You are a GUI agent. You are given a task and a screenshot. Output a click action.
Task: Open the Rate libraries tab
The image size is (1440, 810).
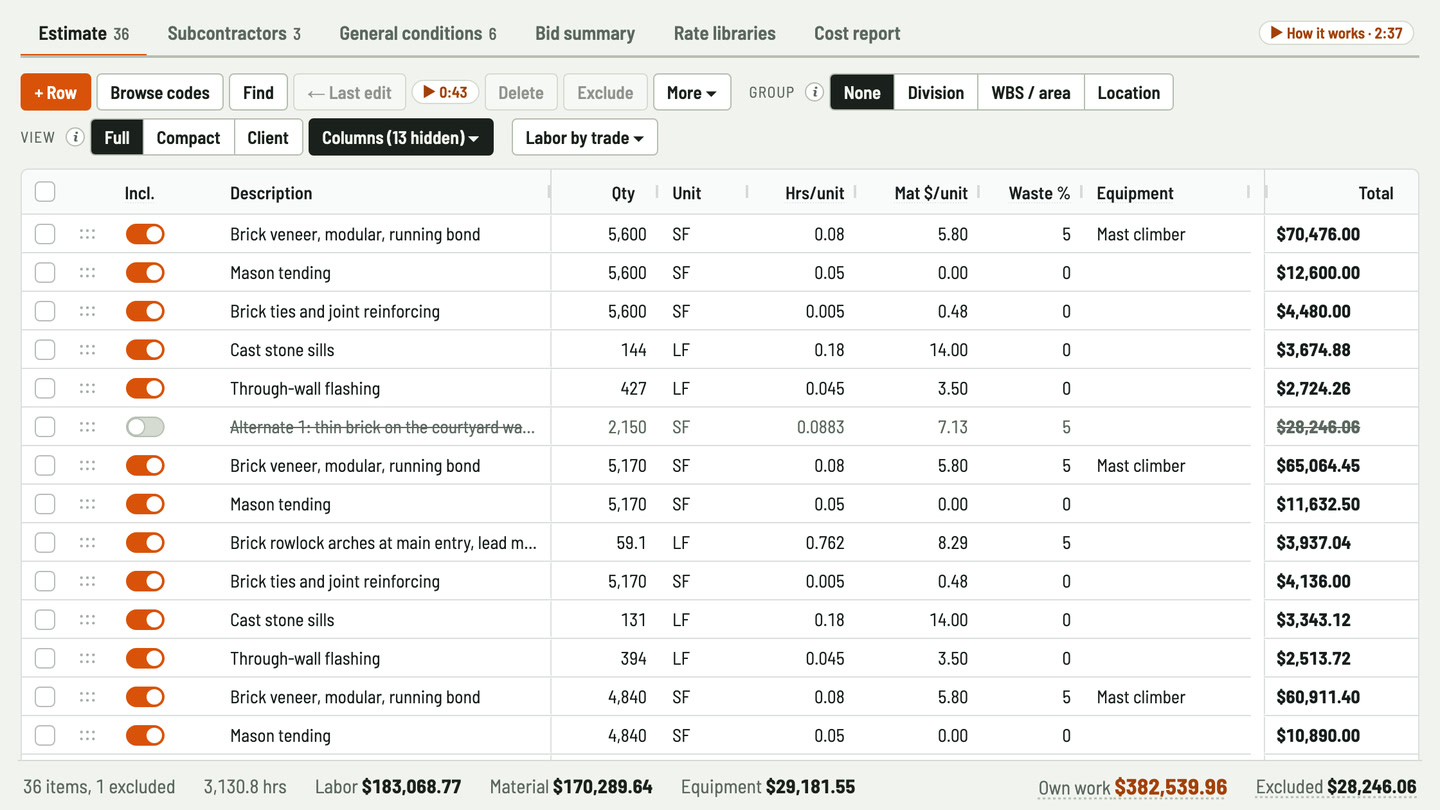(725, 33)
